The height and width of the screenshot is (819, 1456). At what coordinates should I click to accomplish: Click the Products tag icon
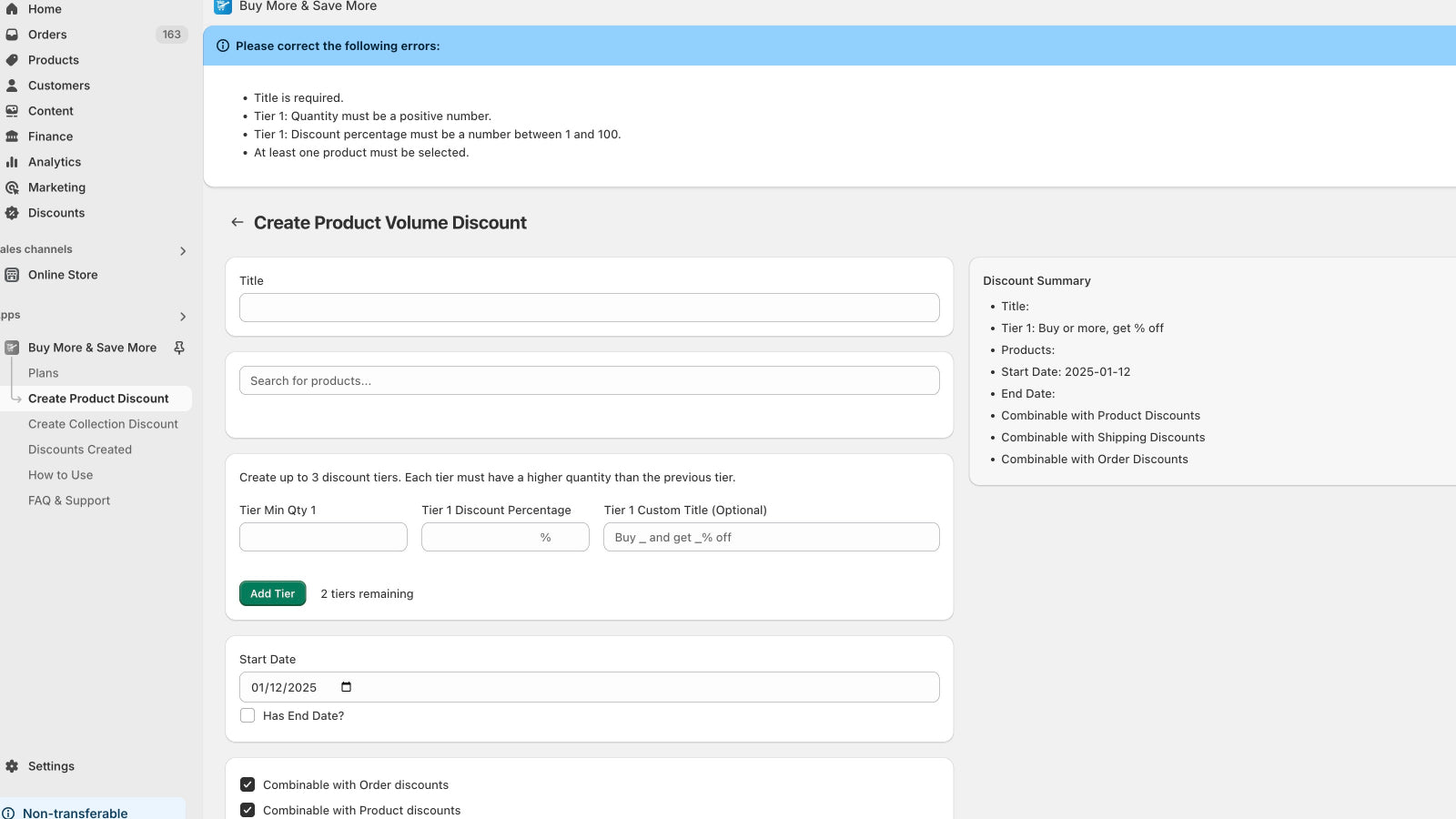12,60
